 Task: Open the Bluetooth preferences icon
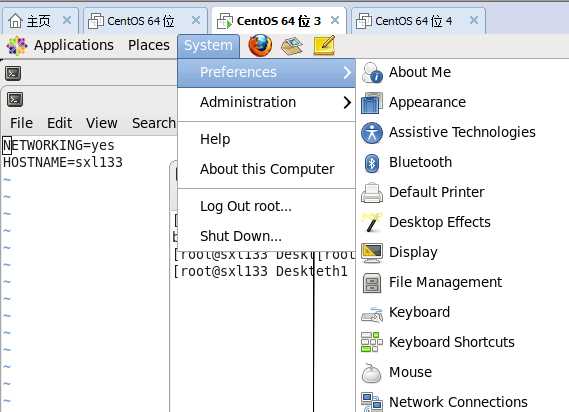tap(372, 163)
